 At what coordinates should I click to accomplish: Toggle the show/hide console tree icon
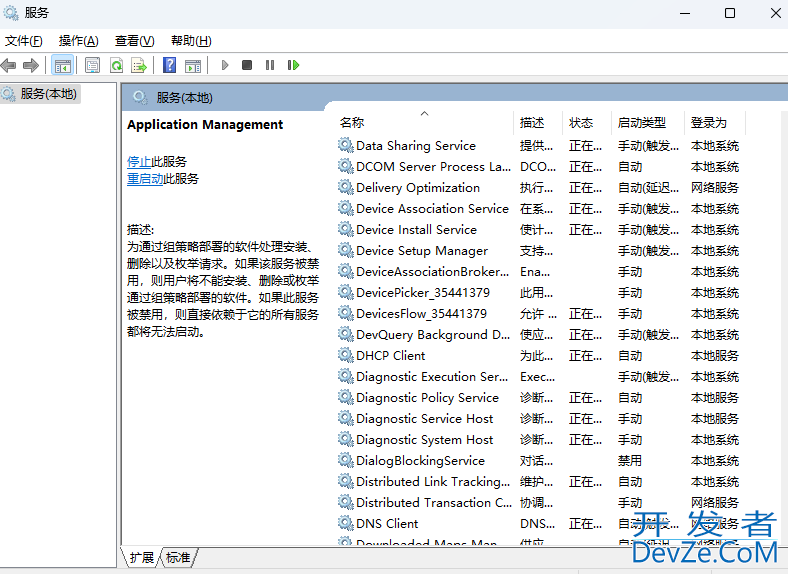click(63, 65)
